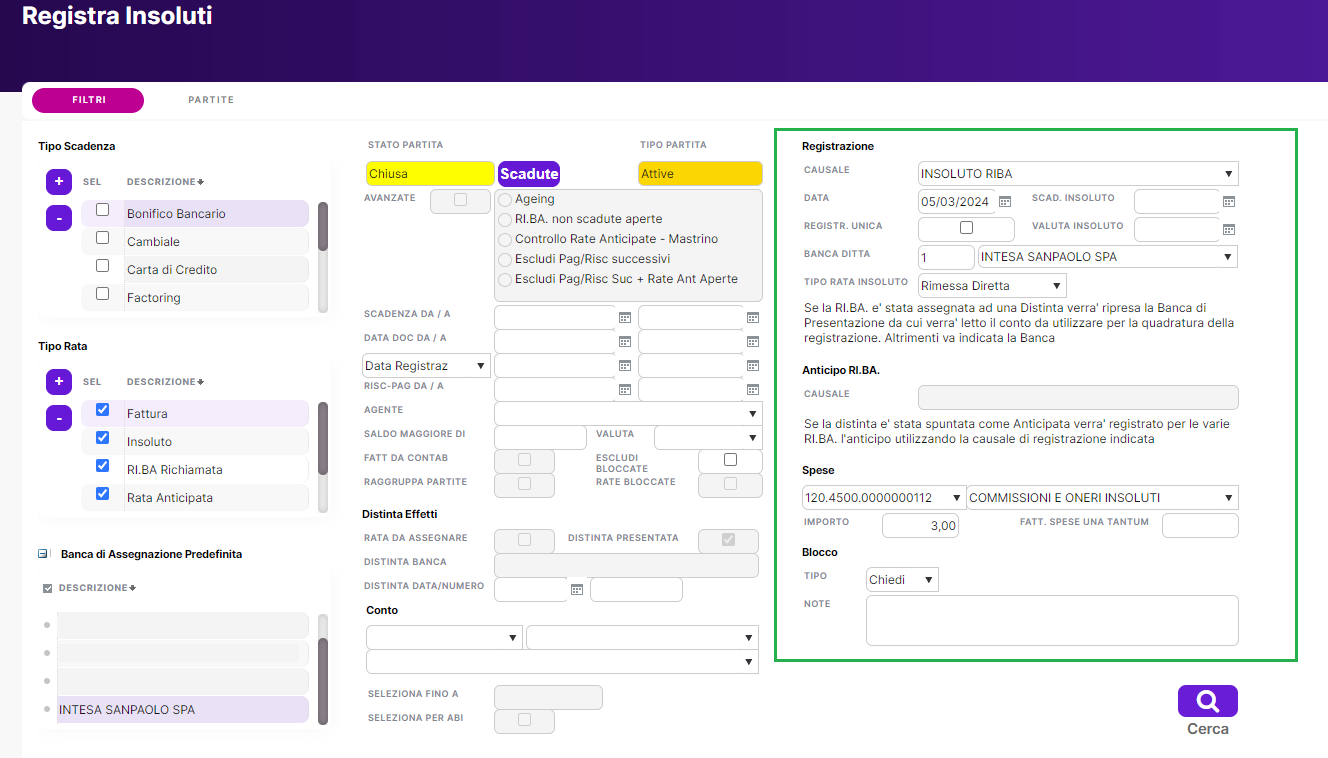Toggle the Escludi Bloccate checkbox
Image resolution: width=1328 pixels, height=758 pixels.
click(x=730, y=460)
